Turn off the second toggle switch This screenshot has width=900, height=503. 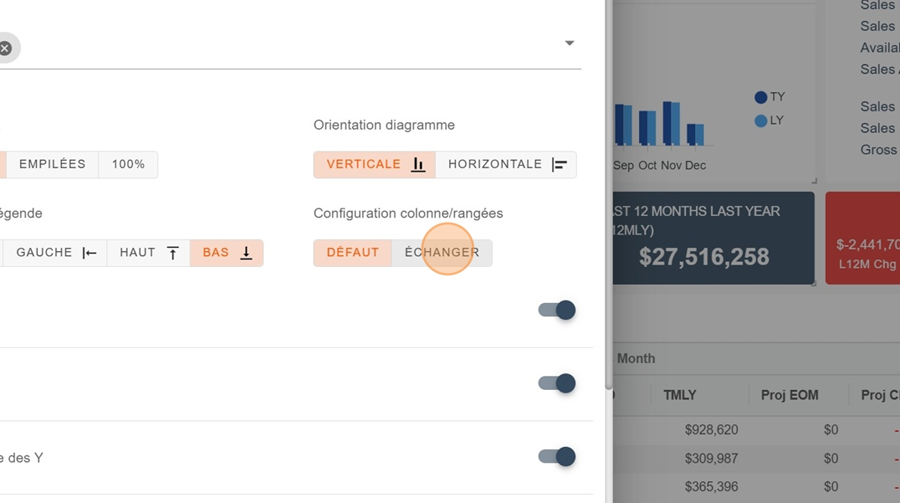click(557, 383)
